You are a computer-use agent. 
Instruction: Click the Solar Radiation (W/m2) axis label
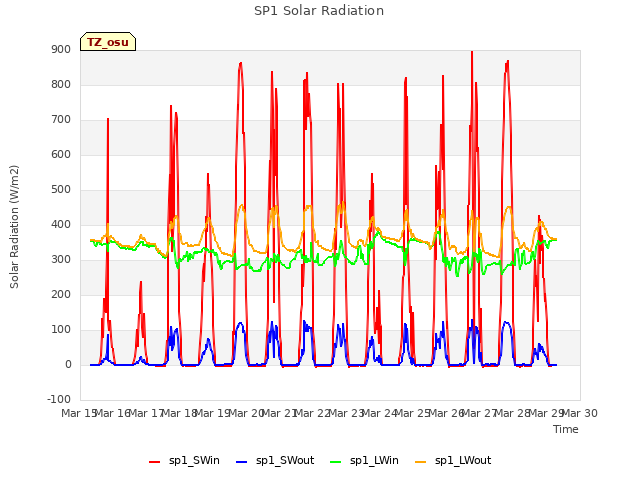click(14, 227)
